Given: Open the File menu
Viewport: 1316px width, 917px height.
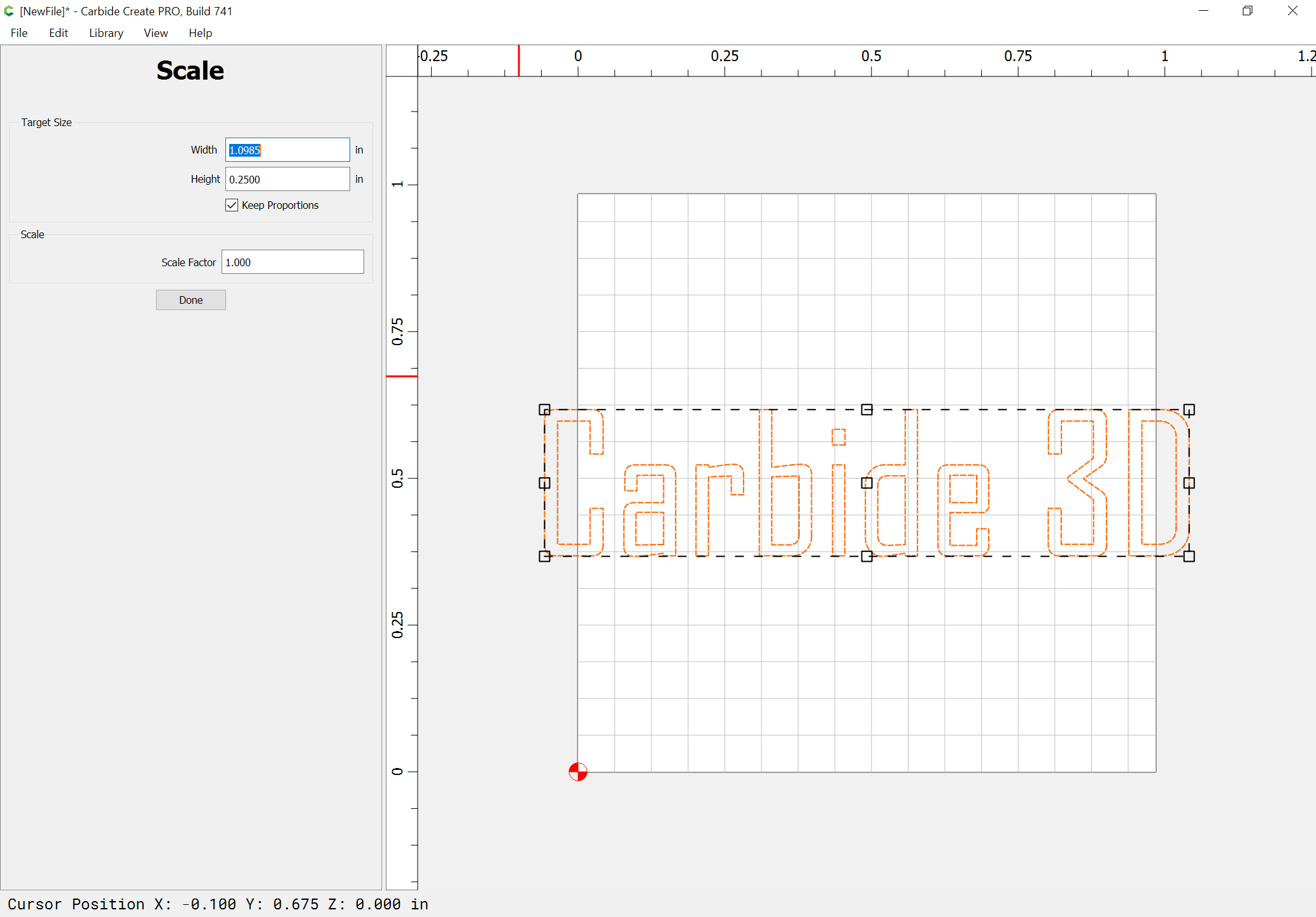Looking at the screenshot, I should 19,33.
